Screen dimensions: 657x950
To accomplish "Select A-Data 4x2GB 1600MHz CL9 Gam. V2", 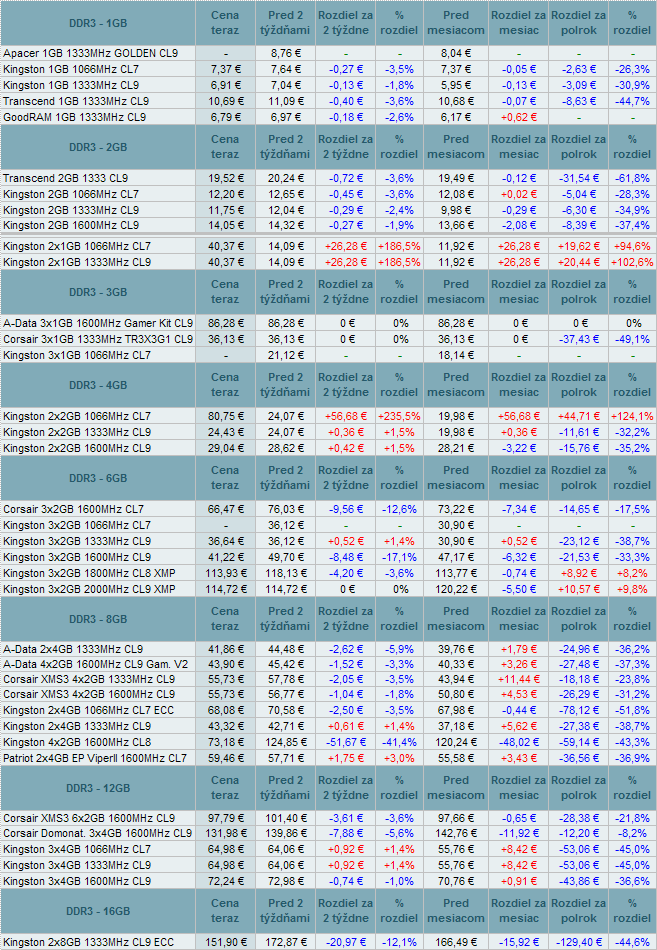I will point(95,664).
